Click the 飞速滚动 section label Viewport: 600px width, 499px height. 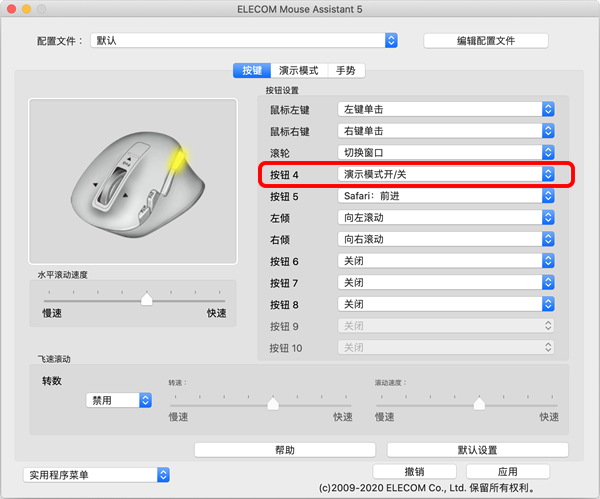54,359
